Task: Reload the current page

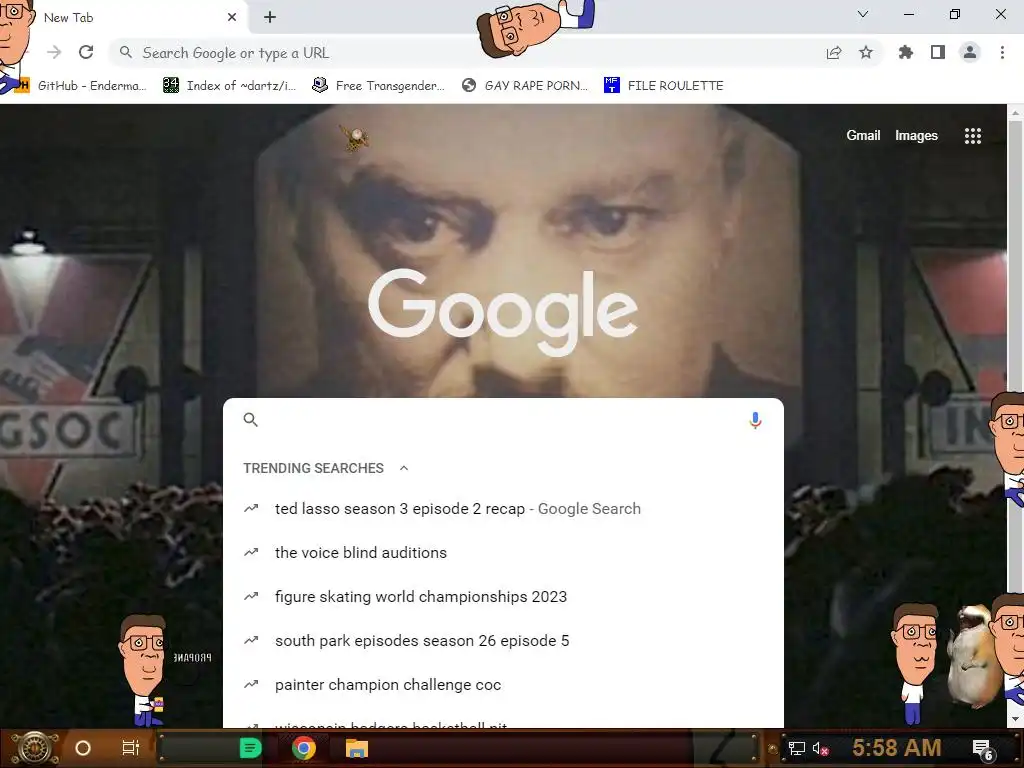Action: click(x=86, y=52)
